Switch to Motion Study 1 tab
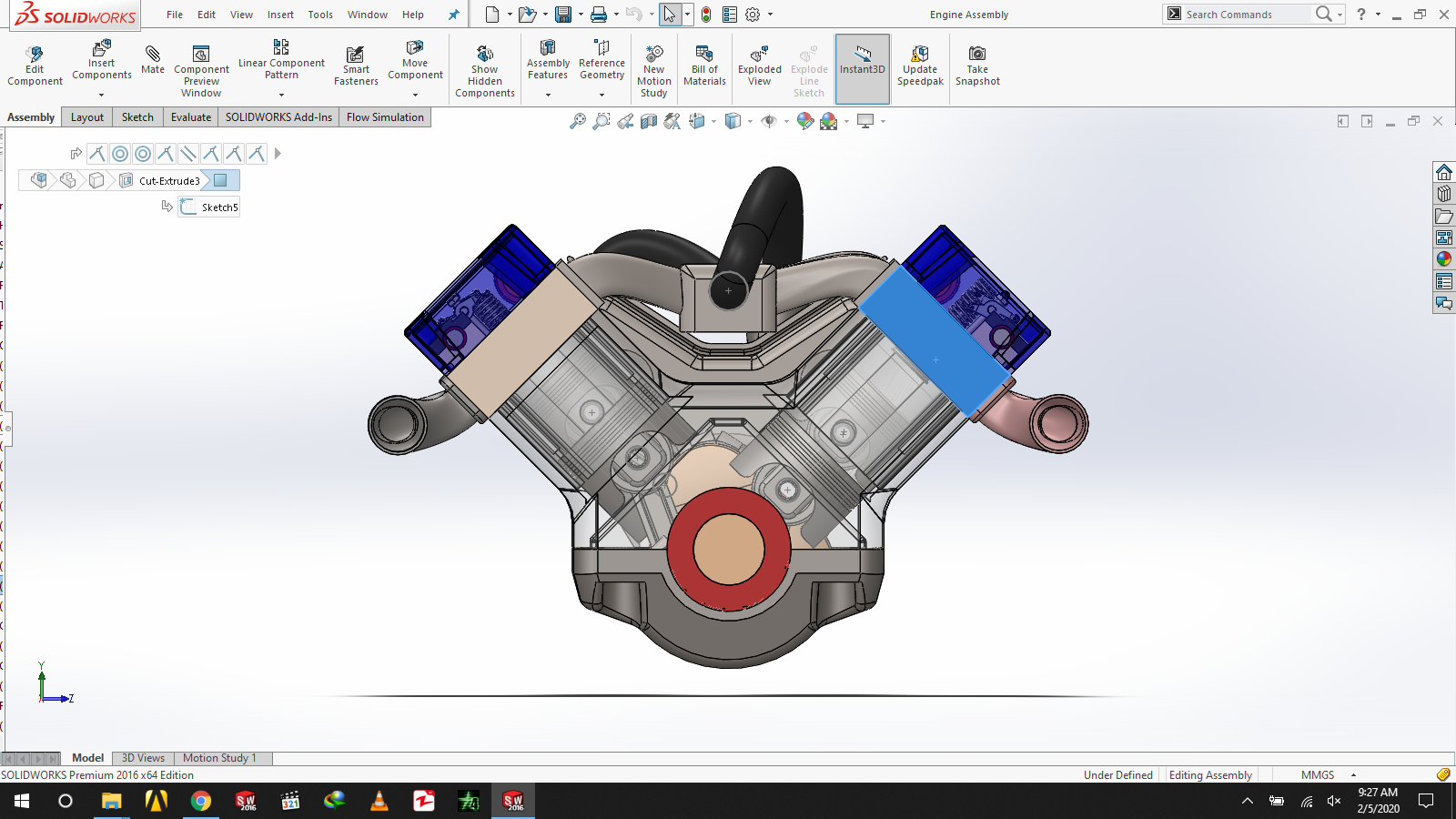Screen dimensions: 1456x819 coord(219,758)
